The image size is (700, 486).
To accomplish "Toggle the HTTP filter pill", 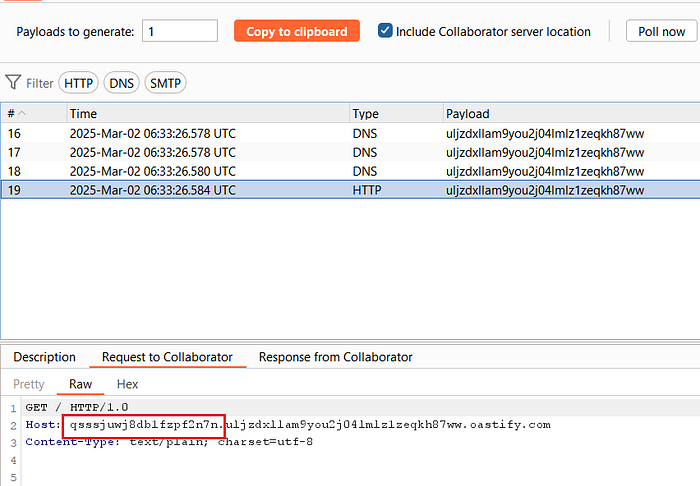I will pyautogui.click(x=78, y=83).
